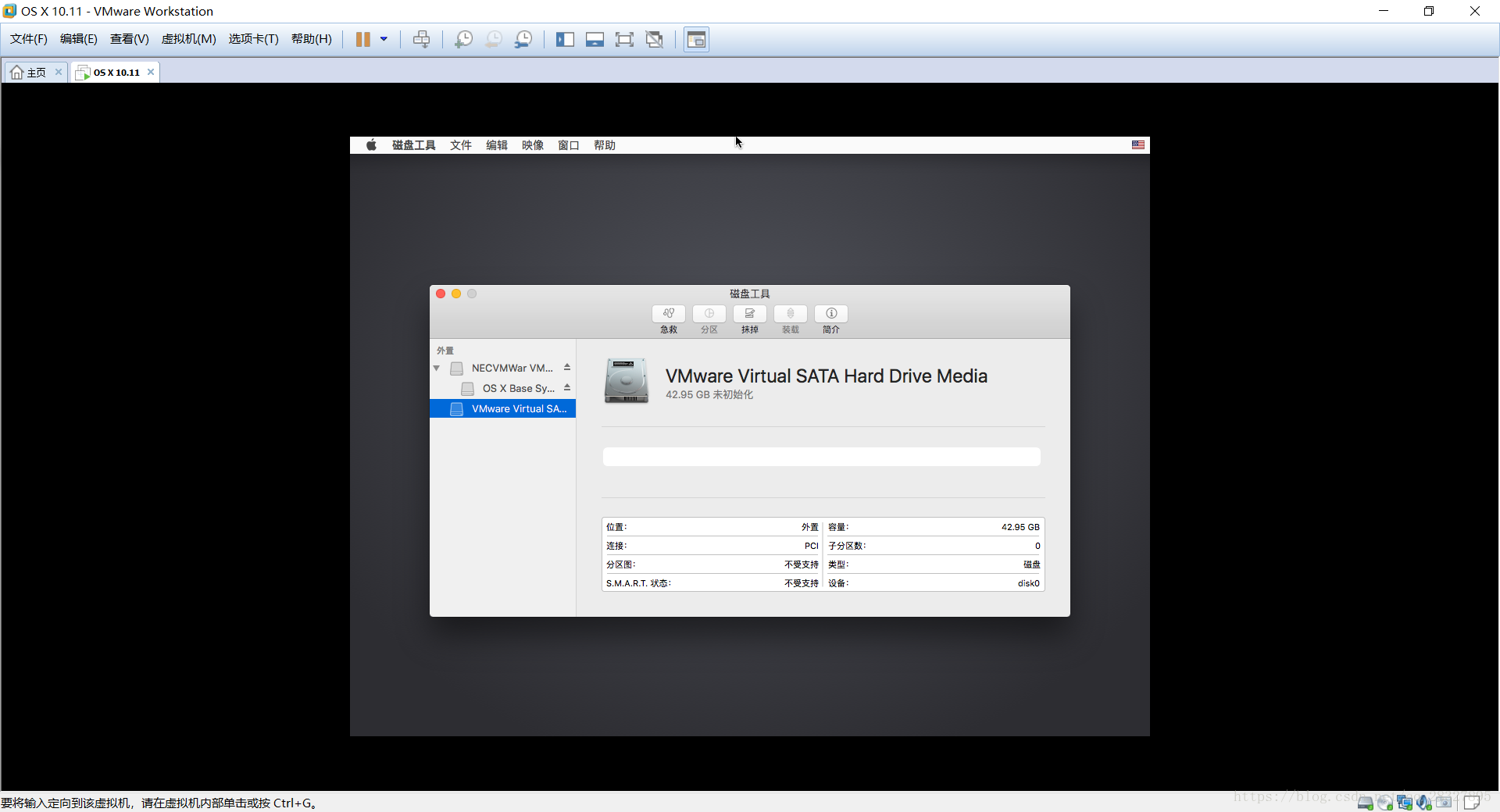Click the message log status bar icon
This screenshot has width=1500, height=812.
tap(1473, 803)
